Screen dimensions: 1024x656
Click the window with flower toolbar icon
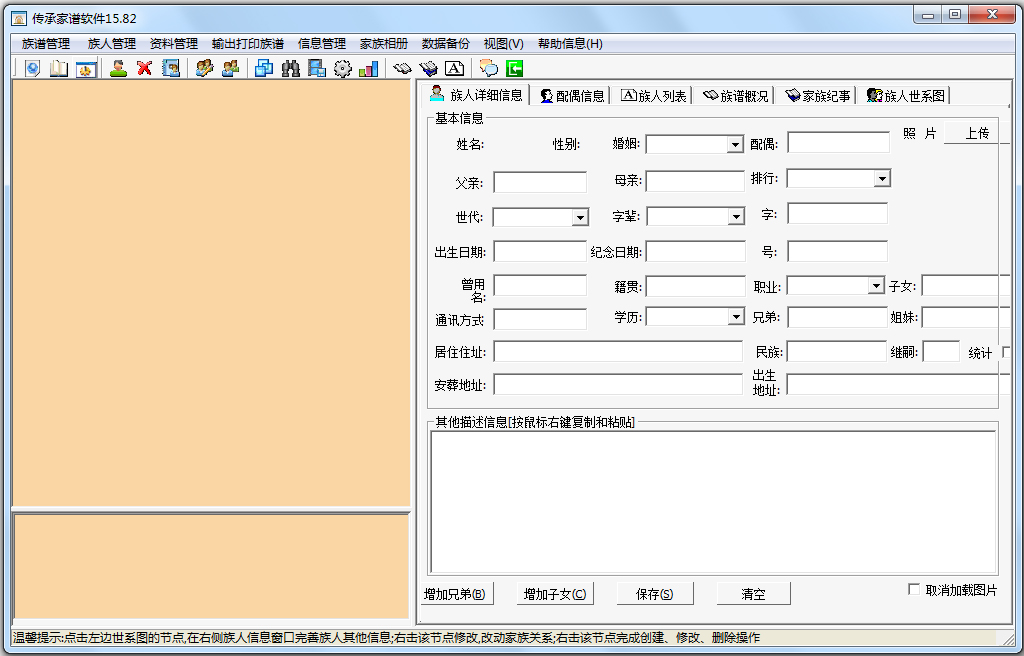pyautogui.click(x=86, y=68)
